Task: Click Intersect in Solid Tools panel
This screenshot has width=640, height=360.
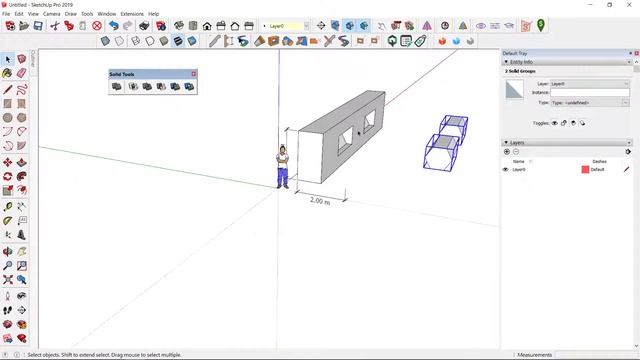Action: point(133,87)
